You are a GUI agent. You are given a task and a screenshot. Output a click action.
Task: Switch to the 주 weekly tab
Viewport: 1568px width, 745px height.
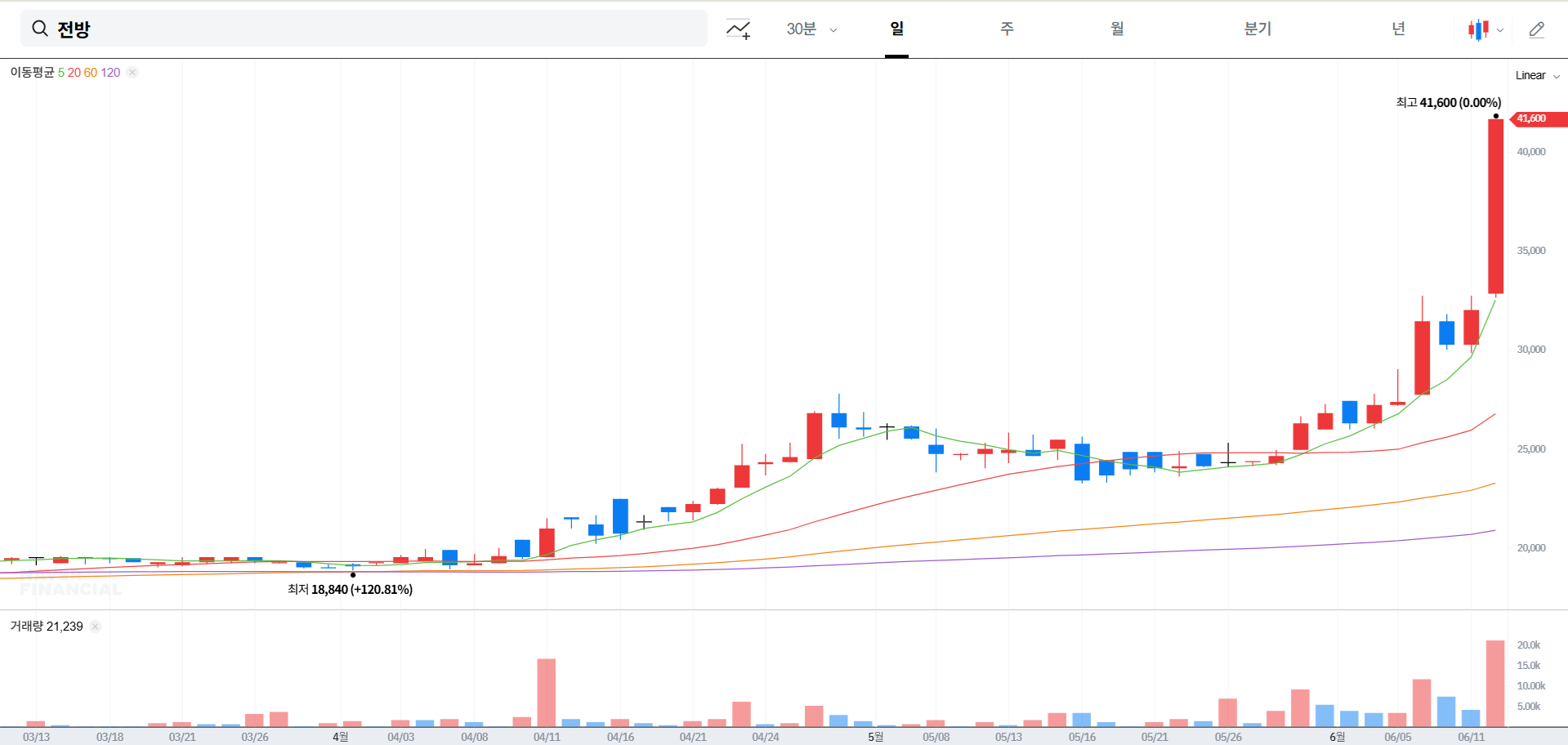click(x=1007, y=29)
